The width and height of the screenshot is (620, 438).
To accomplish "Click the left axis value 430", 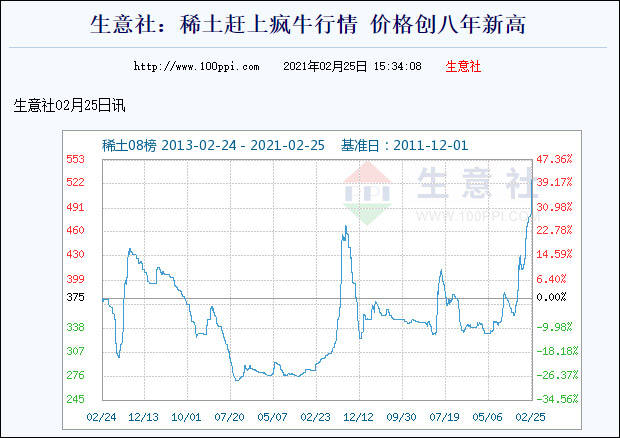I will pos(75,254).
